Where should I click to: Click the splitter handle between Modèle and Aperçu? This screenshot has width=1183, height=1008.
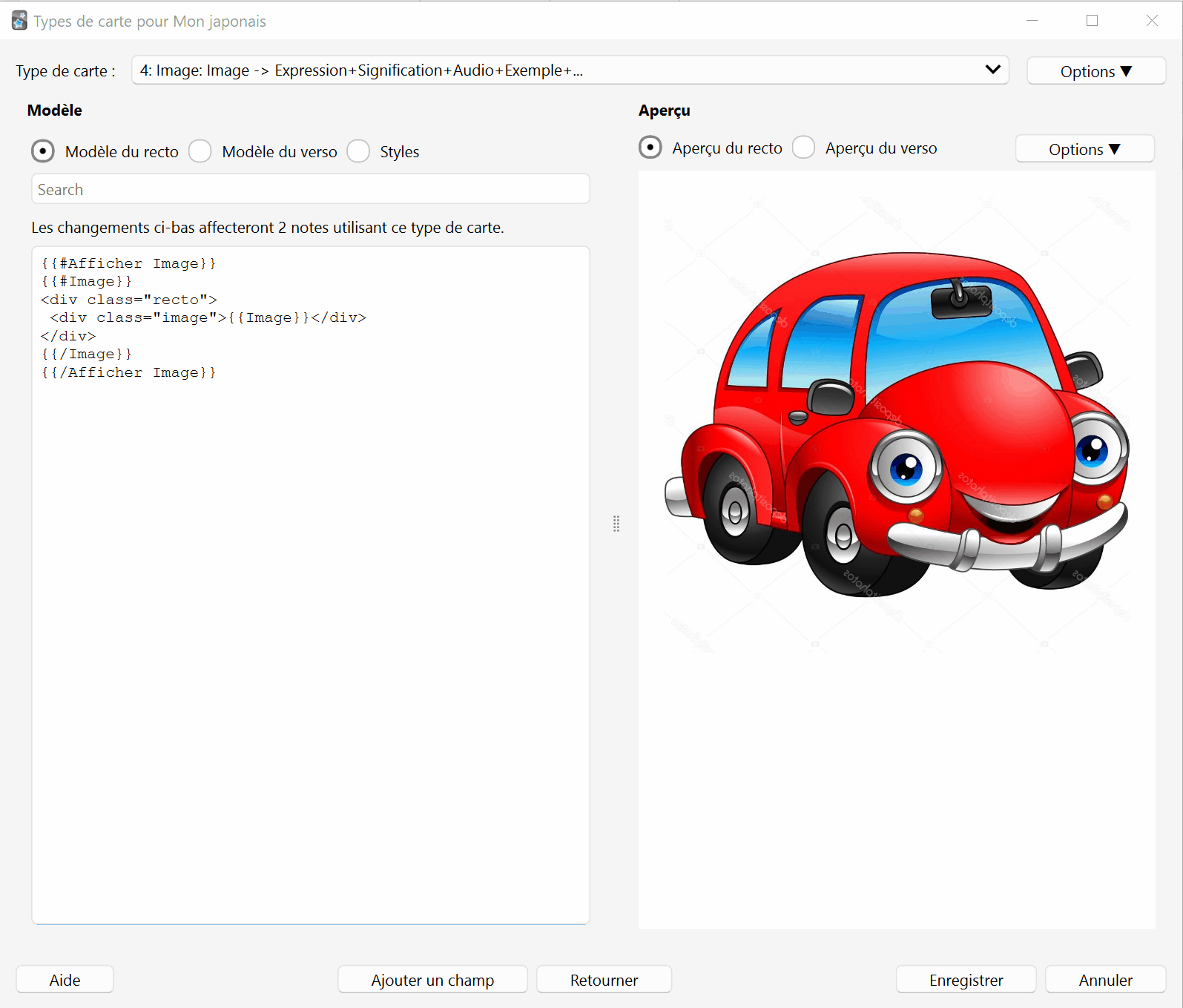pyautogui.click(x=616, y=524)
